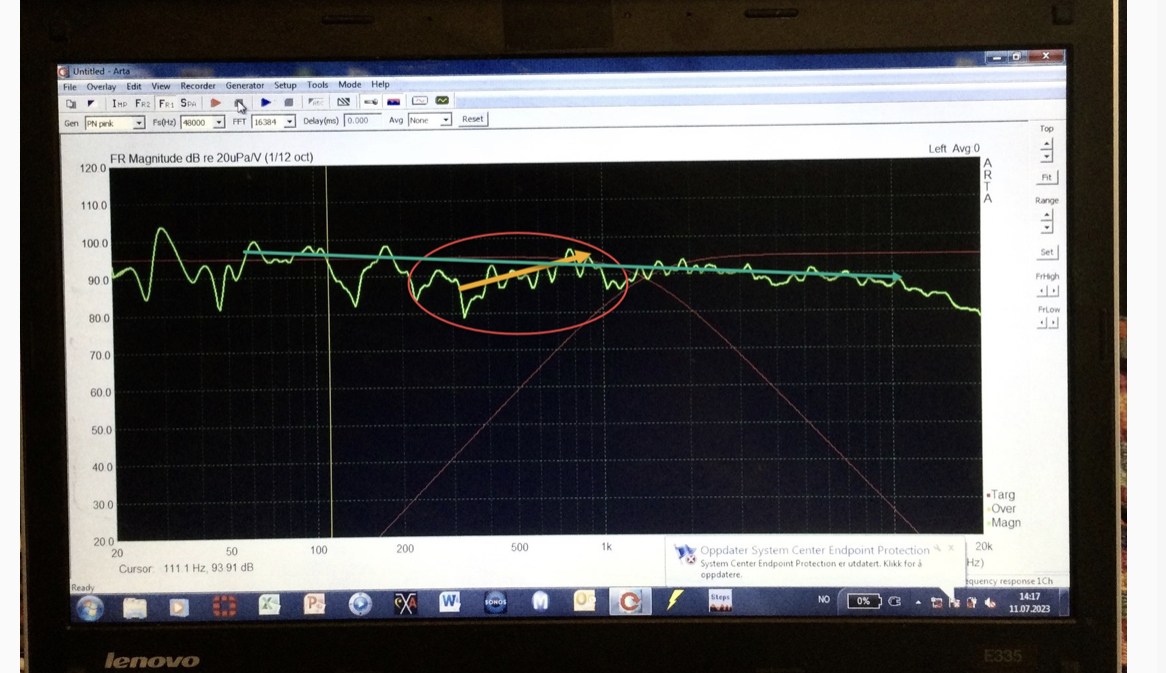Expand the FFT size dropdown
Screen dimensions: 1166x673
click(x=289, y=122)
